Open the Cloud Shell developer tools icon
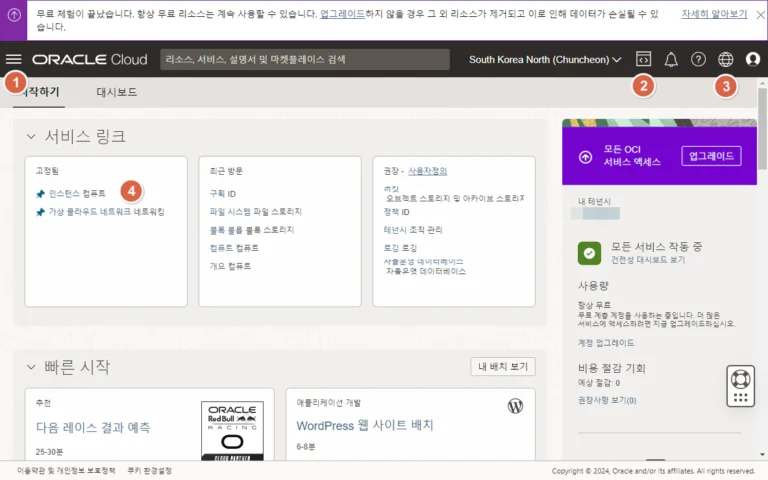The width and height of the screenshot is (768, 480). click(643, 59)
